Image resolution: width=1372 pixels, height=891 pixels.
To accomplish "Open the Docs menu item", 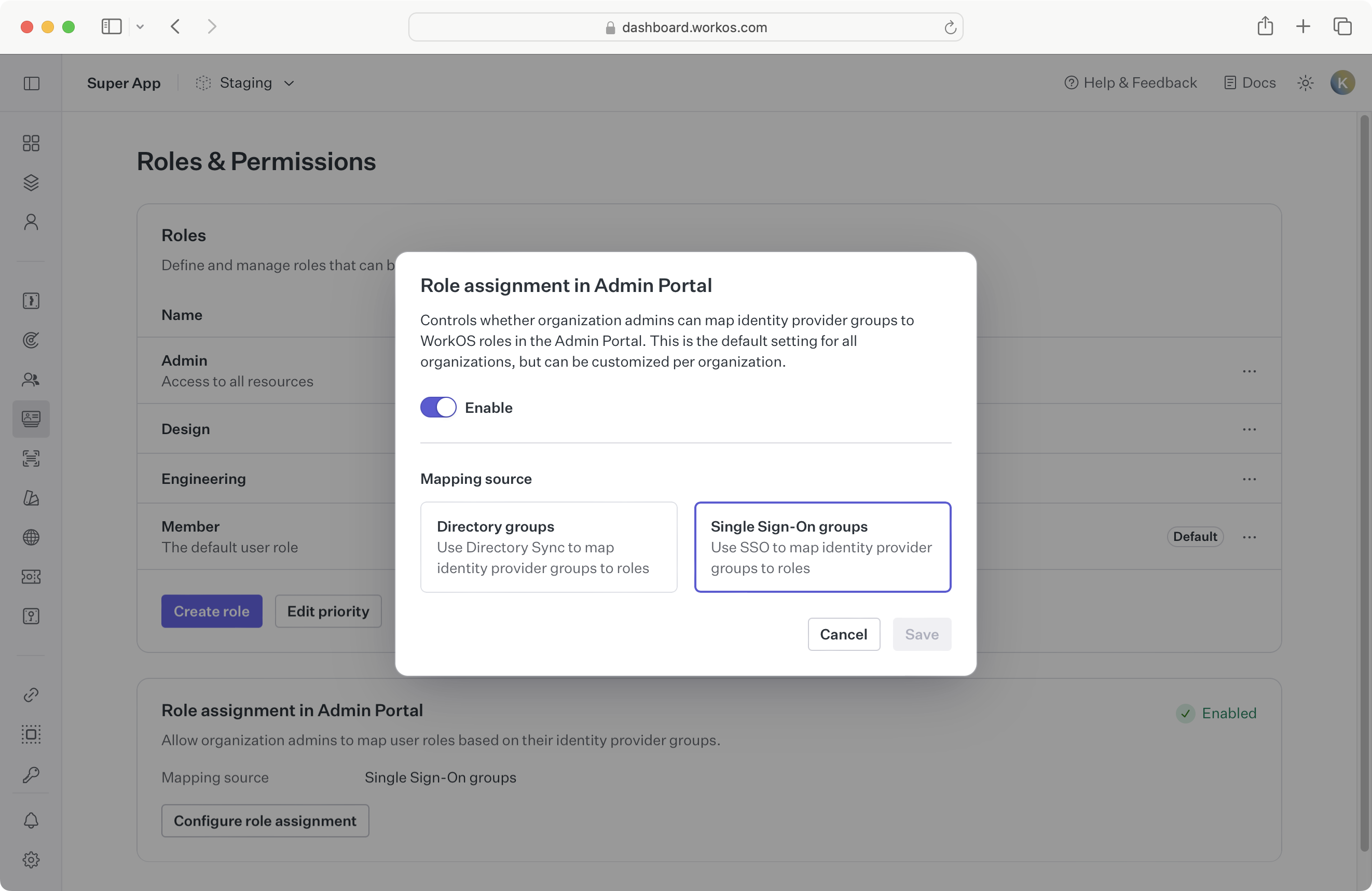I will click(x=1250, y=82).
